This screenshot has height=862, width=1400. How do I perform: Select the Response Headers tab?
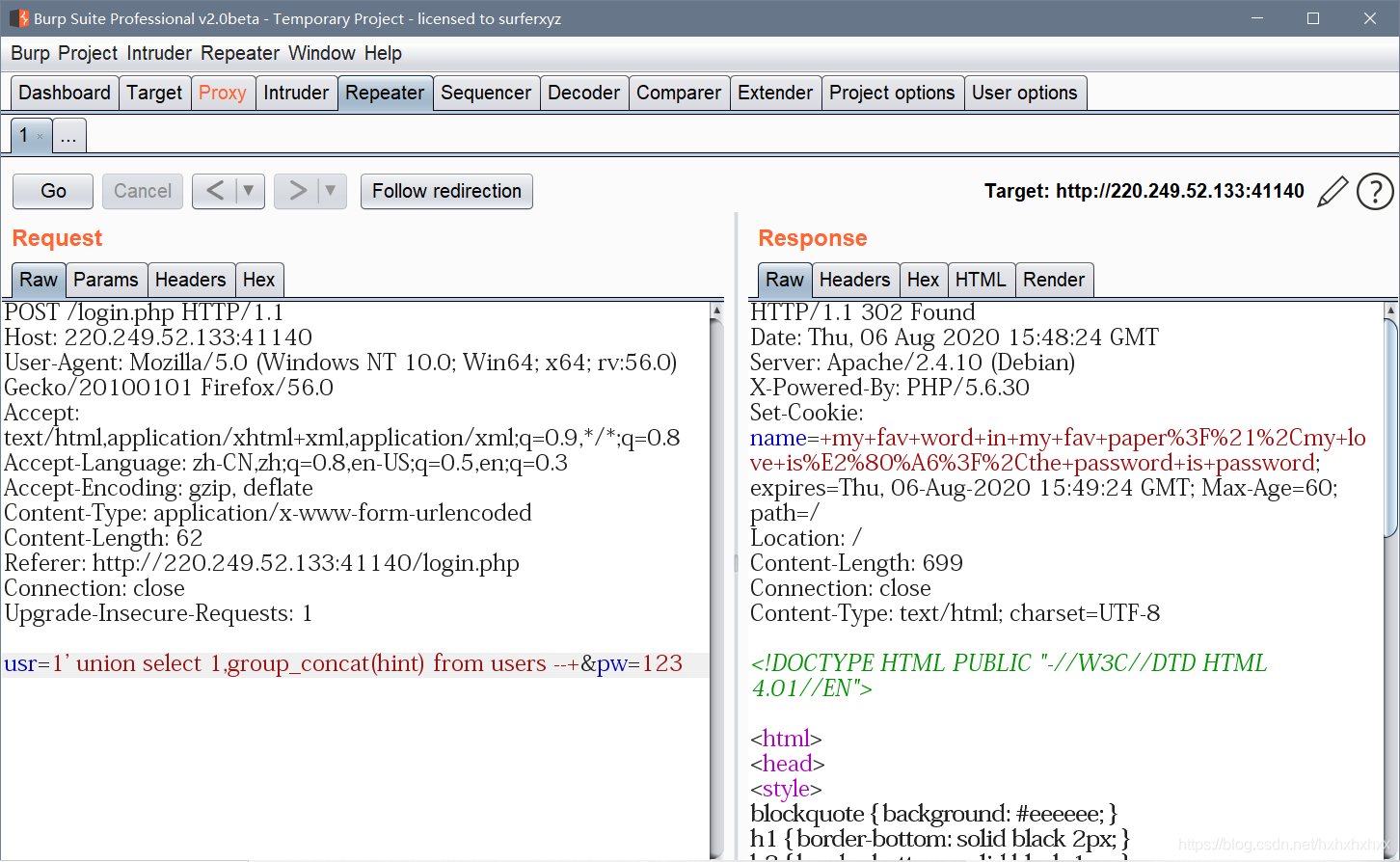[854, 280]
